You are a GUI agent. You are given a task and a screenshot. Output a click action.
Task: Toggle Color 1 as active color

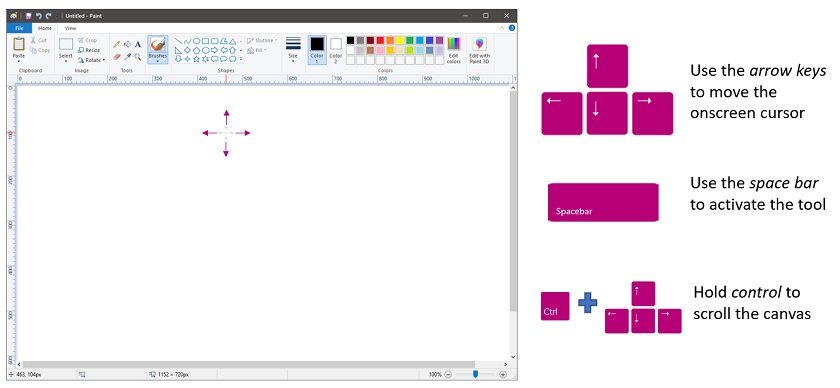(x=317, y=50)
